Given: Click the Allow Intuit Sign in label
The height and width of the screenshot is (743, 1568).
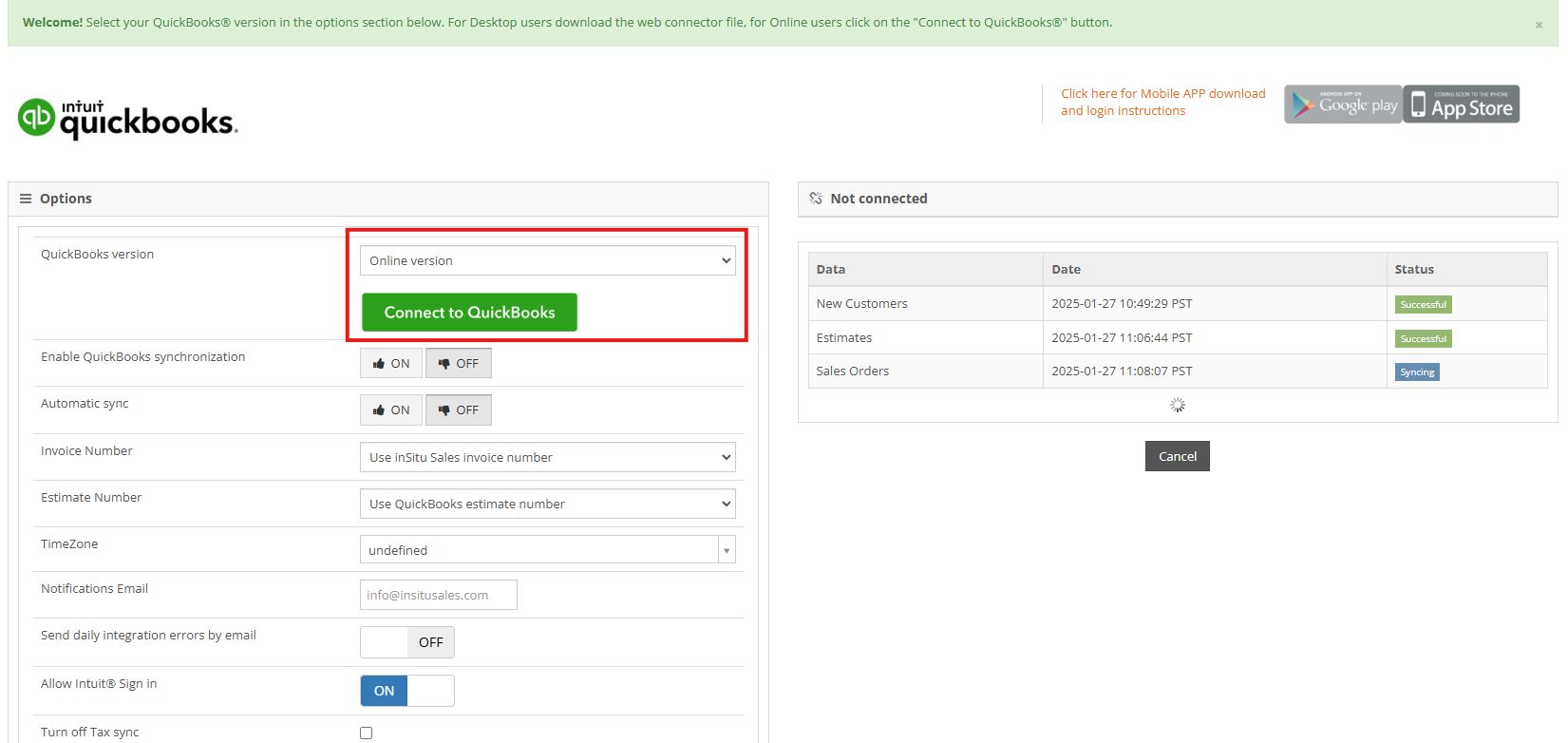Looking at the screenshot, I should [x=99, y=684].
